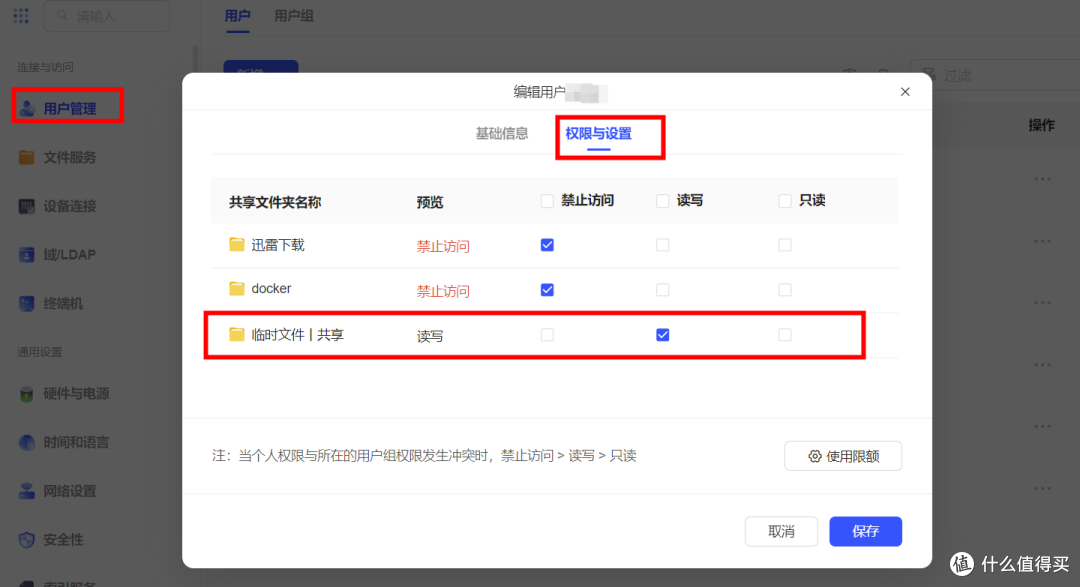Open 用户管理 in the sidebar
Image resolution: width=1080 pixels, height=587 pixels.
click(68, 108)
